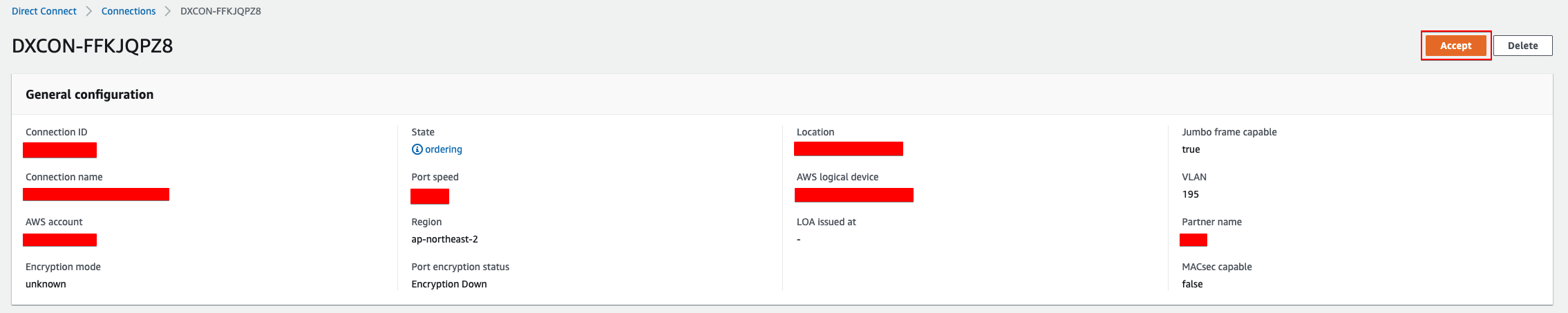1568x313 pixels.
Task: Open the Direct Connect breadcrumb link
Action: 44,11
